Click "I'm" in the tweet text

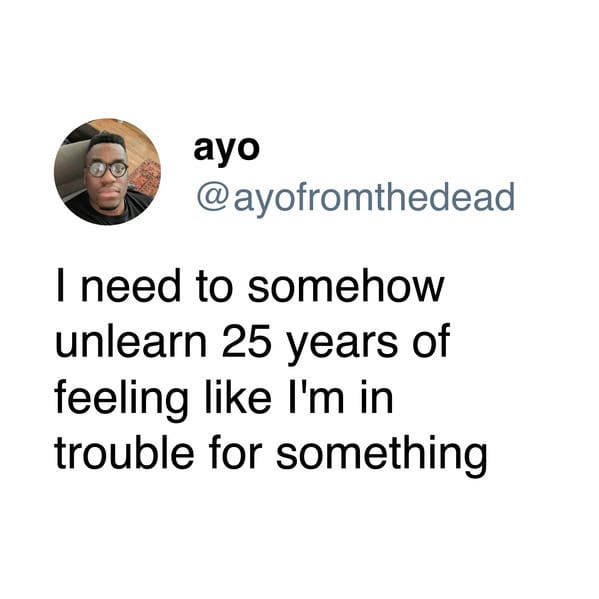tap(317, 396)
